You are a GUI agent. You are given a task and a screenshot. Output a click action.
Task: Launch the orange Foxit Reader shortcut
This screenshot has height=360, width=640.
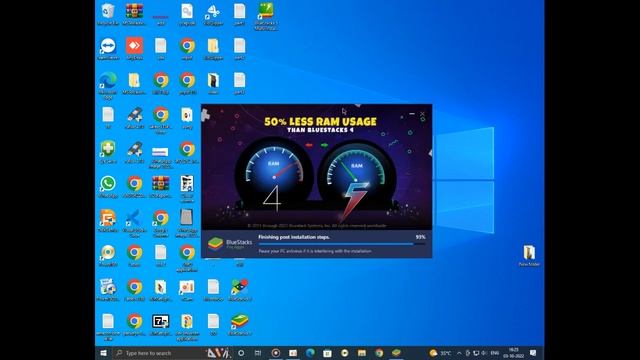point(108,220)
